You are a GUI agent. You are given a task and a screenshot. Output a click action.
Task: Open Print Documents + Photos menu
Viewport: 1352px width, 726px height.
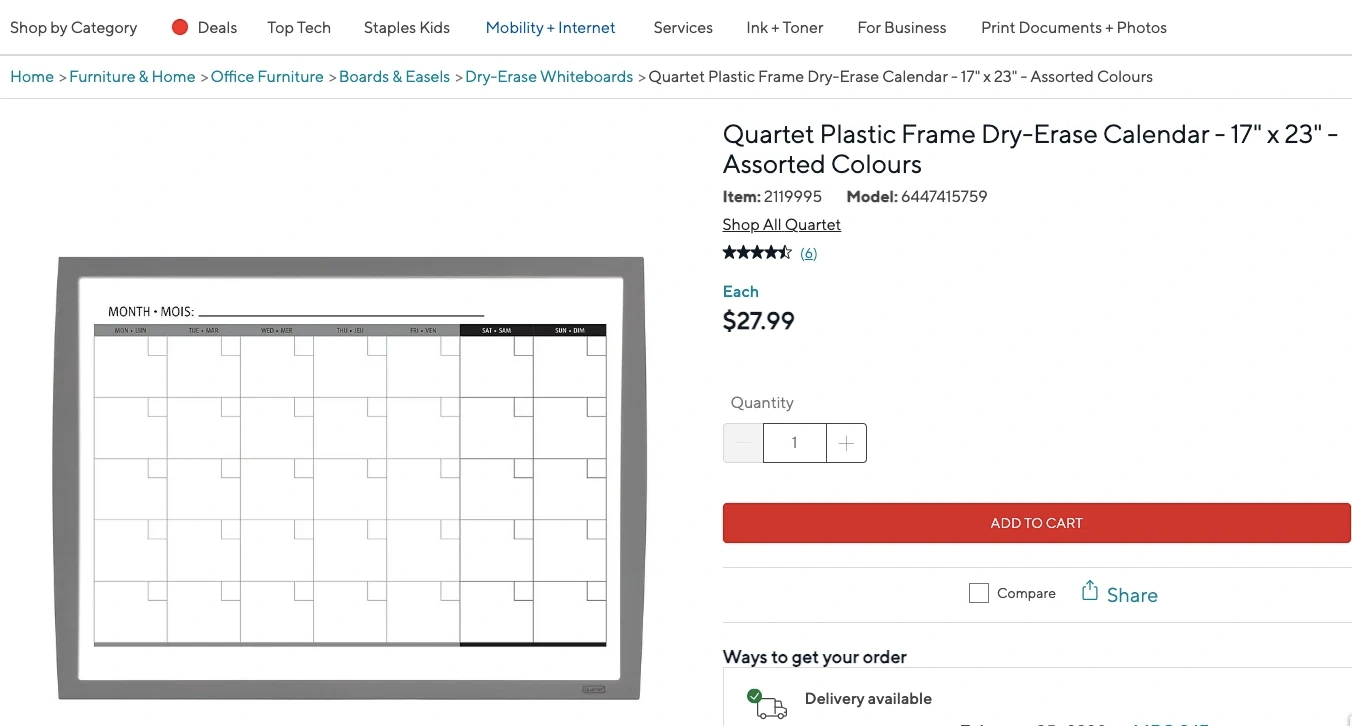[x=1073, y=27]
